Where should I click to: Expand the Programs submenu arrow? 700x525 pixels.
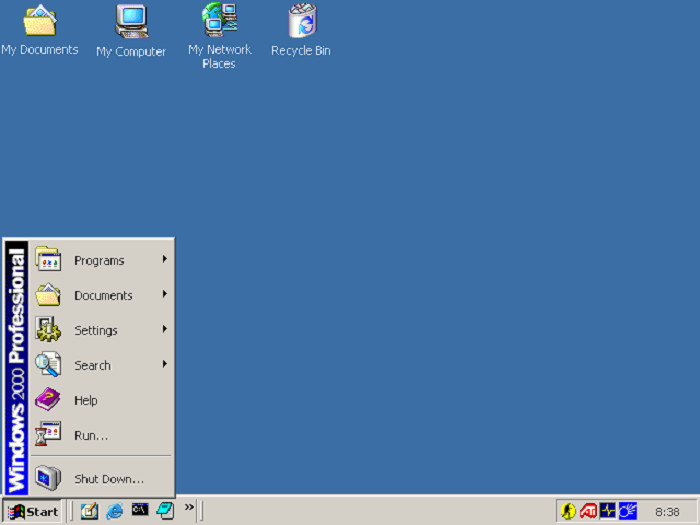164,260
